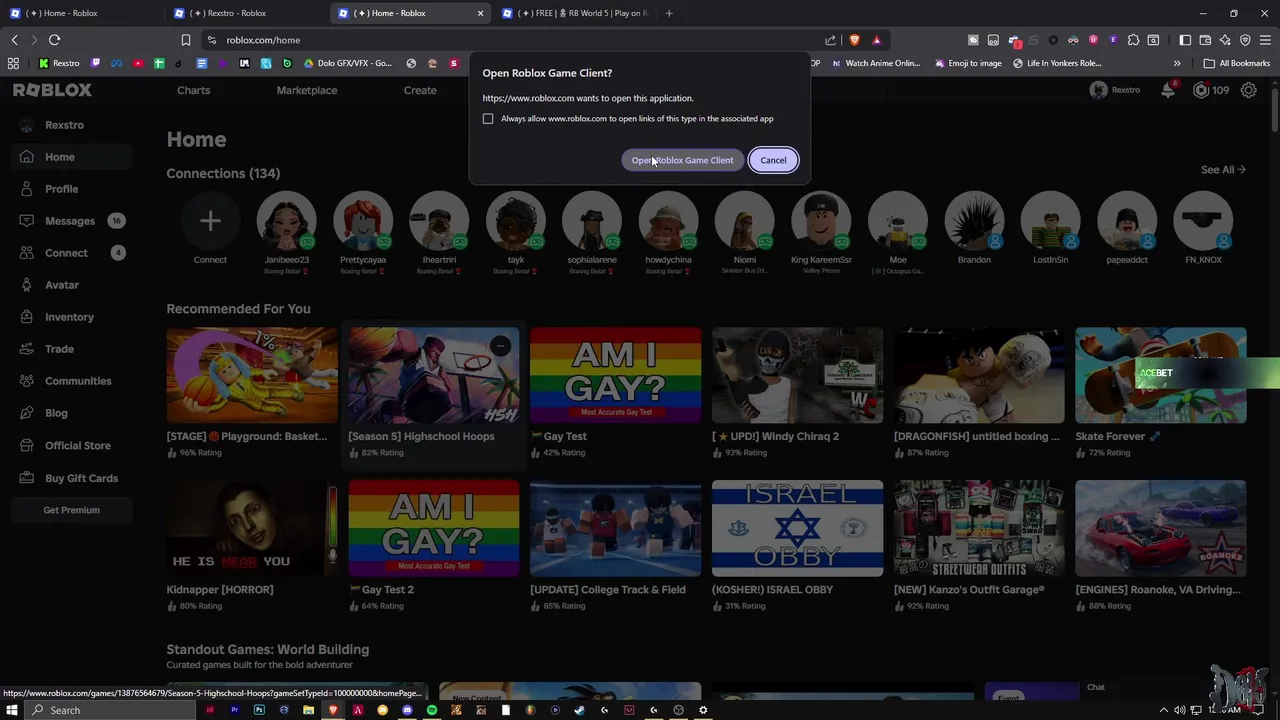This screenshot has width=1280, height=720.
Task: Click College Track & Field title
Action: click(x=608, y=590)
